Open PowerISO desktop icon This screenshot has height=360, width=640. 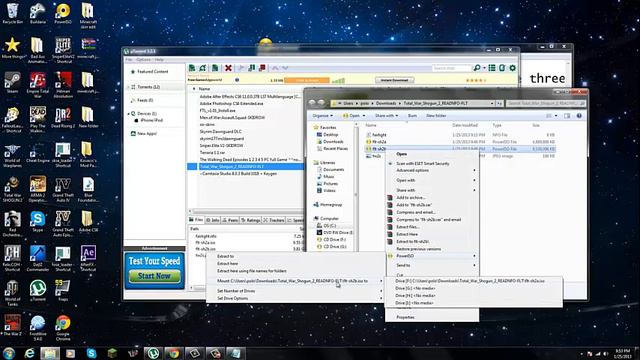click(x=63, y=13)
